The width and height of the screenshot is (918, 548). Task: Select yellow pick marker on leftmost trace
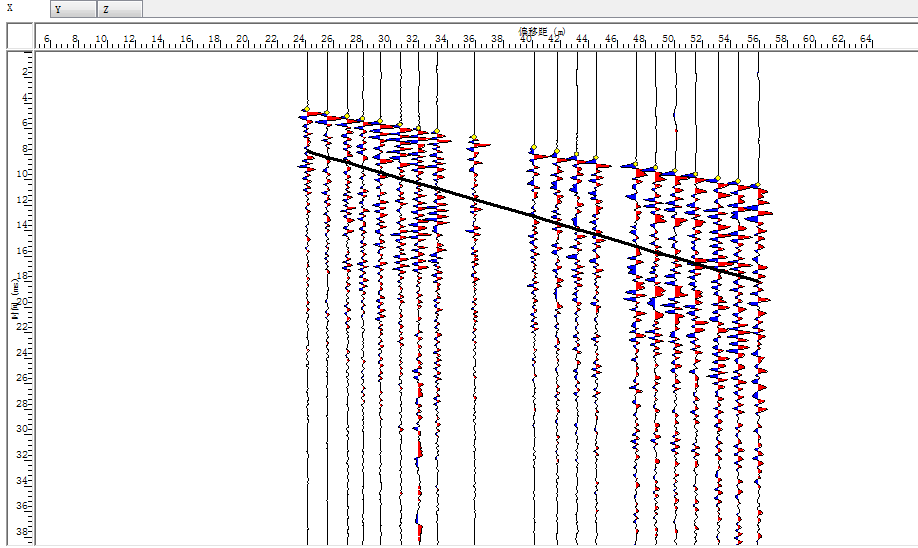pos(307,110)
